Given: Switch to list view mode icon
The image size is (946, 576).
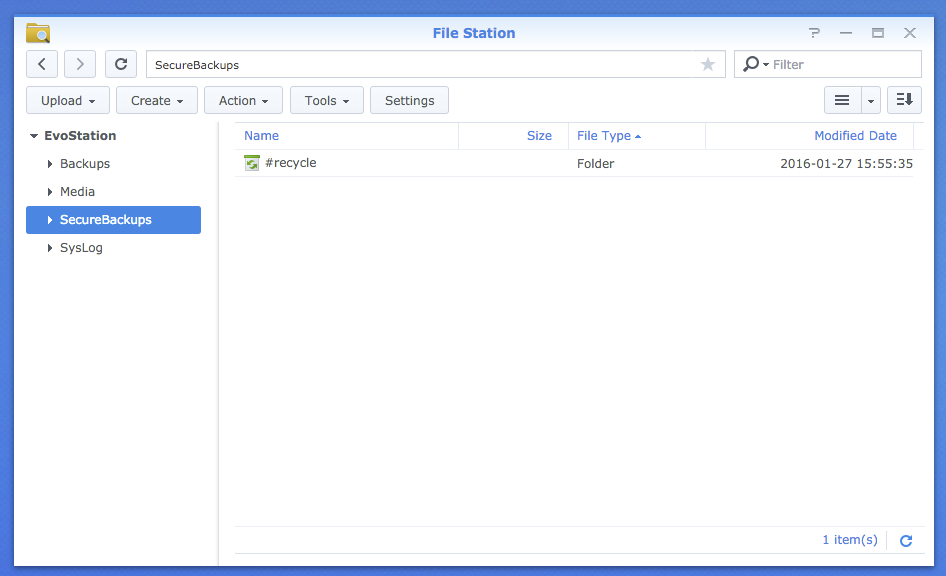Looking at the screenshot, I should 842,100.
